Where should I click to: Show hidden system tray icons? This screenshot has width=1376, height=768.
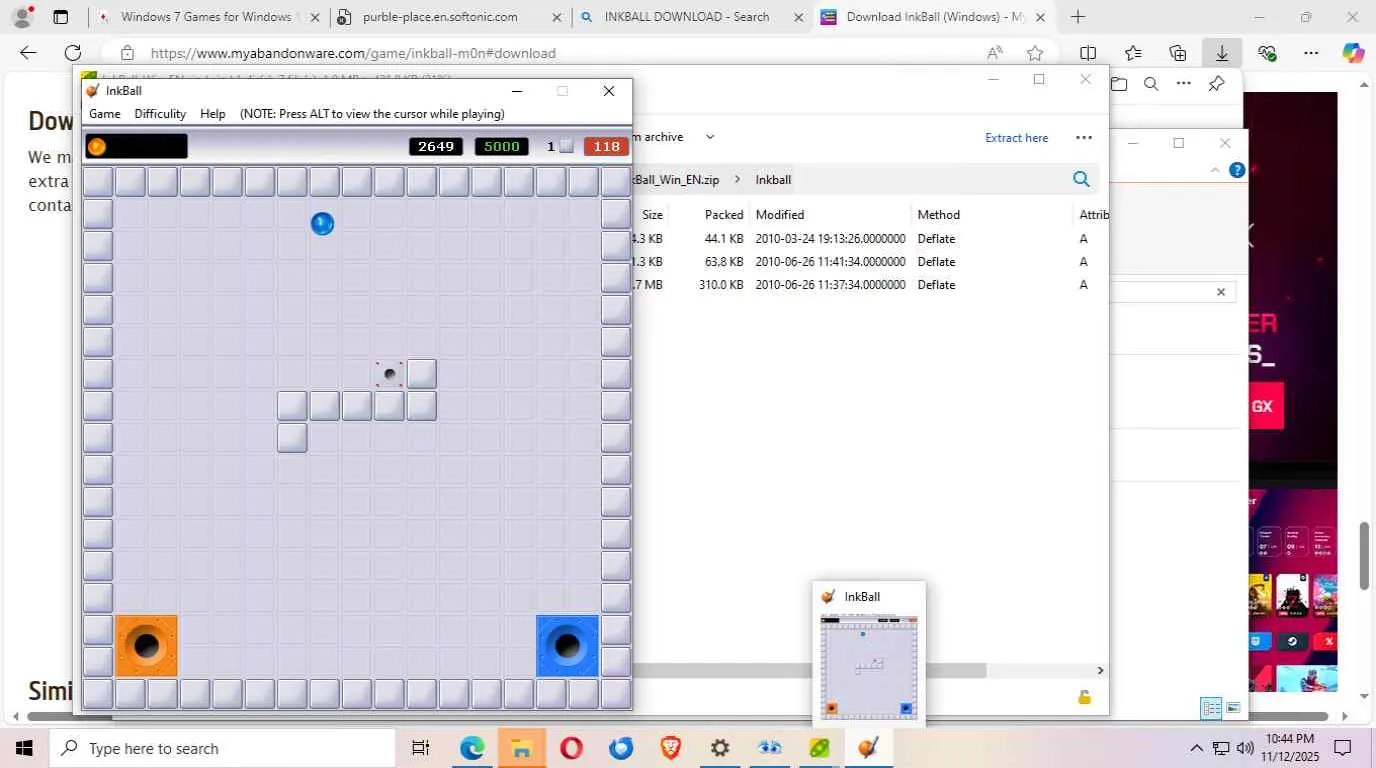1196,748
